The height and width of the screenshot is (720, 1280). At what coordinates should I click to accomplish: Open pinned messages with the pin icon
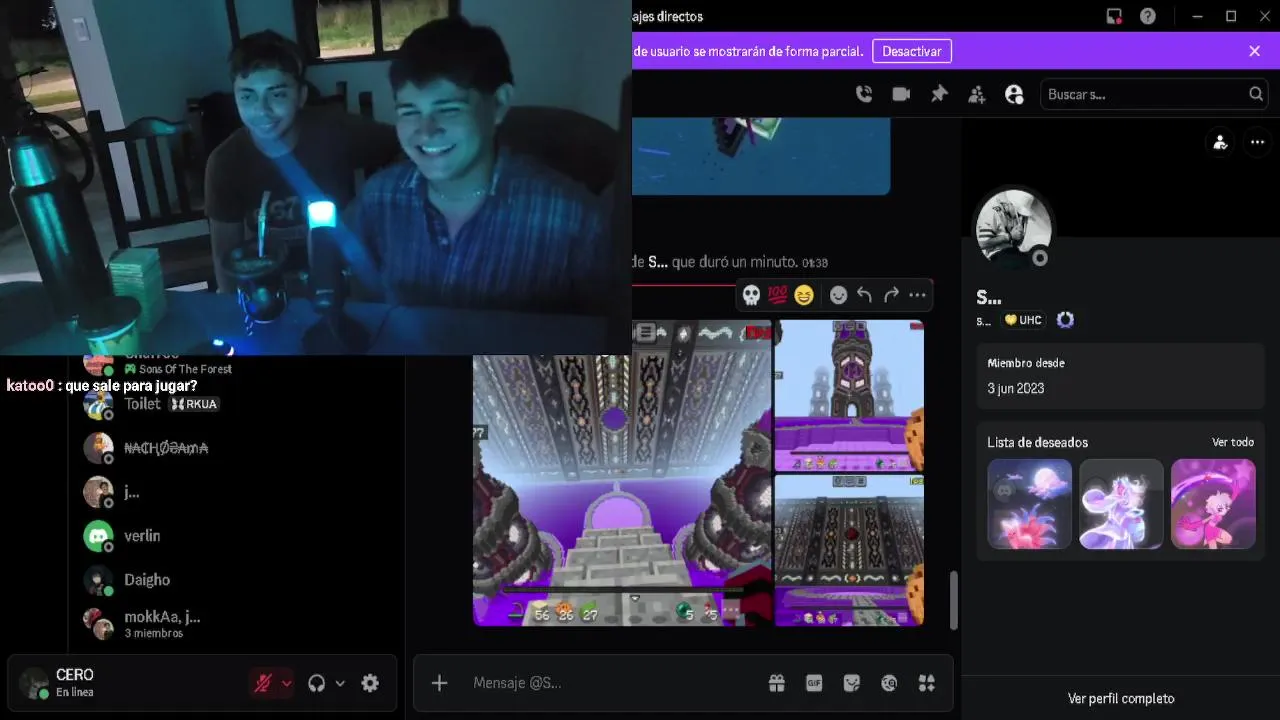click(x=939, y=94)
